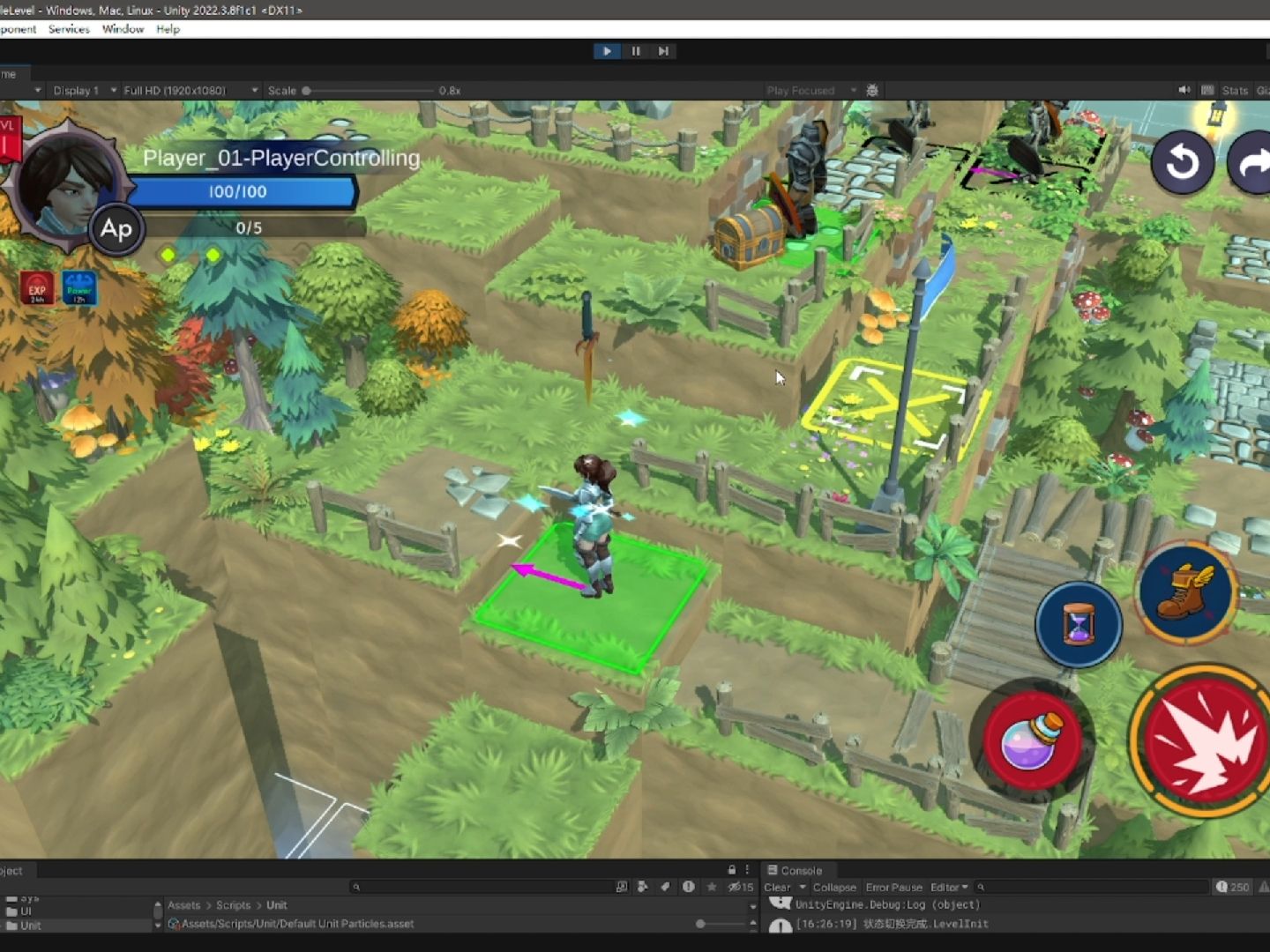Open the Window menu

point(123,29)
